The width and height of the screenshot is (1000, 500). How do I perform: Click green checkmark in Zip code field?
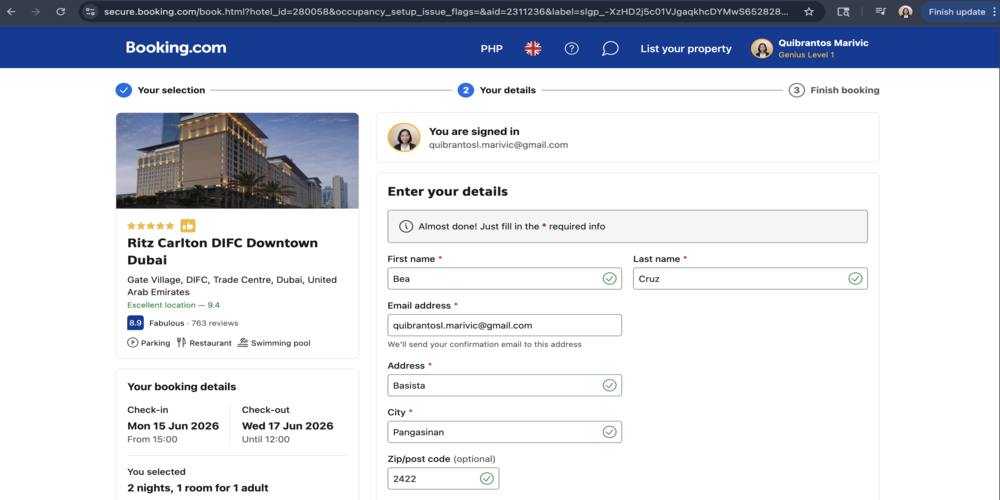pos(487,478)
